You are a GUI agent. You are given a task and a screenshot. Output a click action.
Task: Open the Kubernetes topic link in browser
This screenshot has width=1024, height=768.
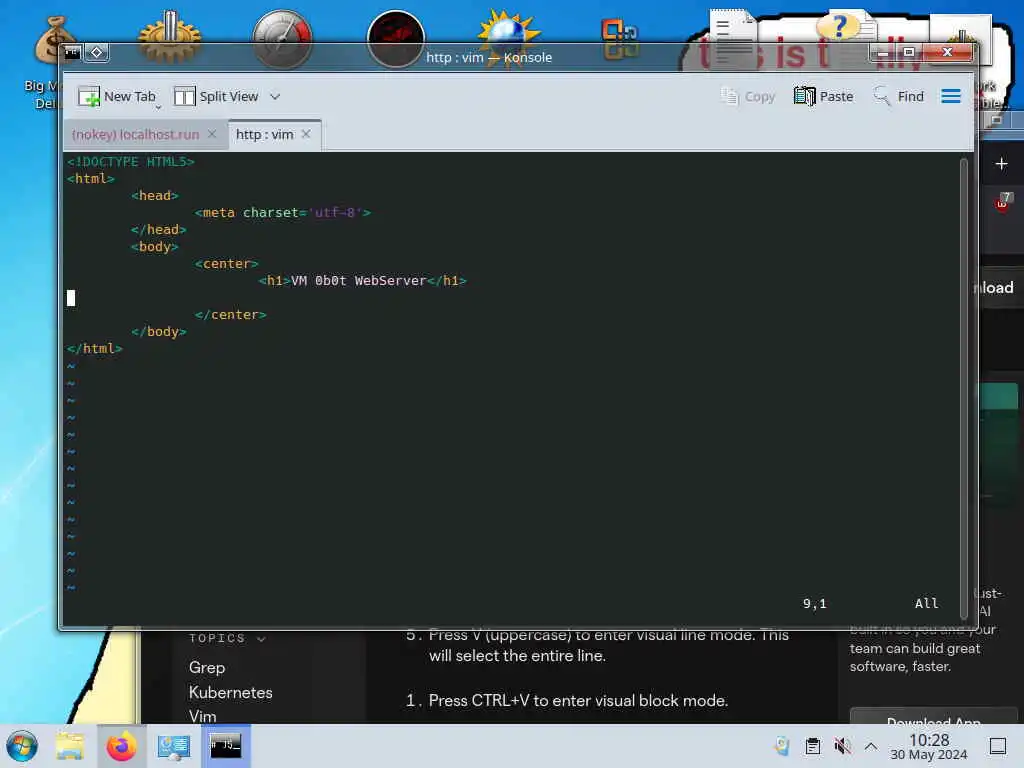tap(231, 692)
